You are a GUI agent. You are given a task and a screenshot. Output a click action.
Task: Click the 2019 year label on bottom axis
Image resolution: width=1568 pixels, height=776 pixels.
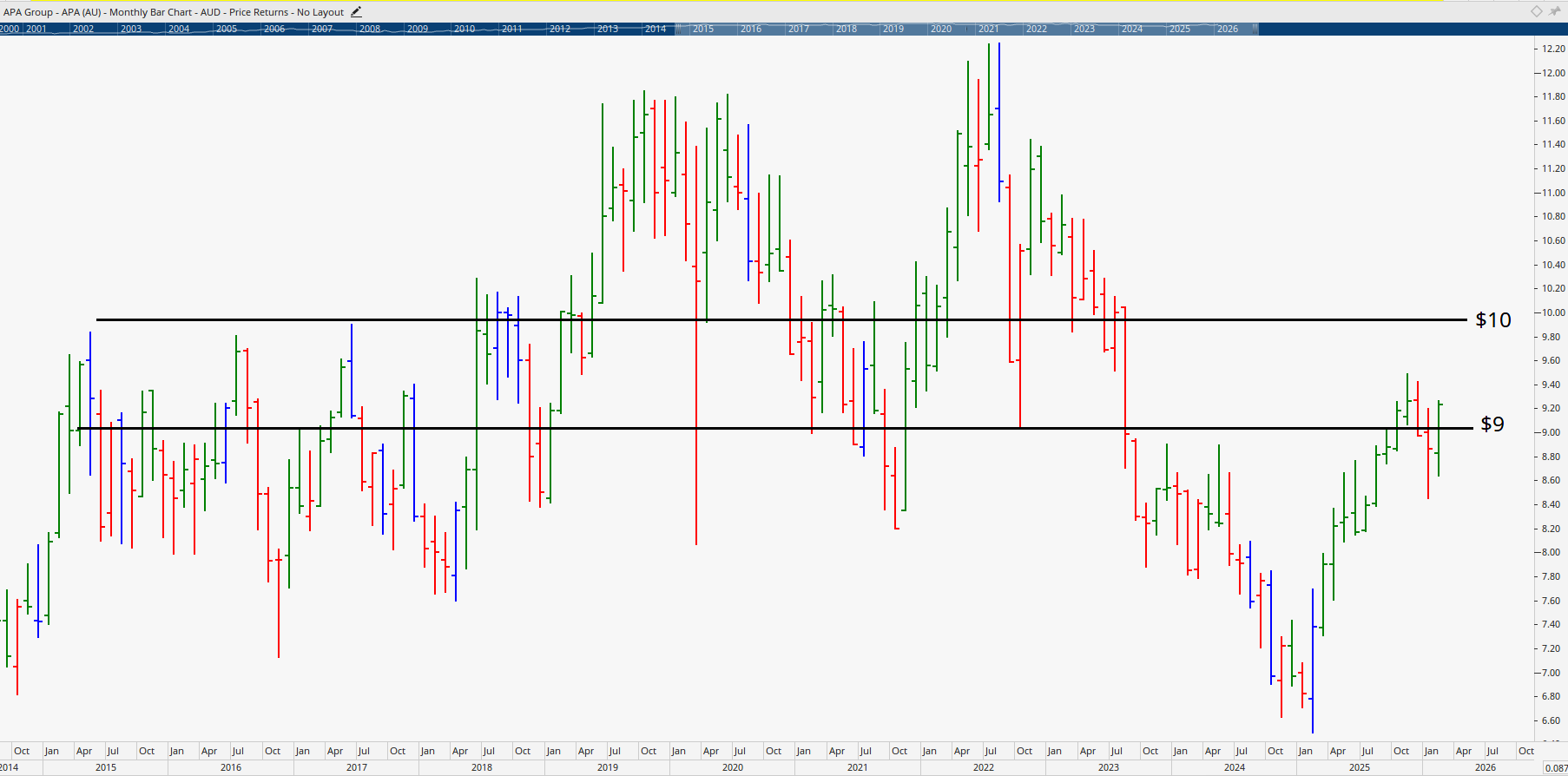click(608, 767)
